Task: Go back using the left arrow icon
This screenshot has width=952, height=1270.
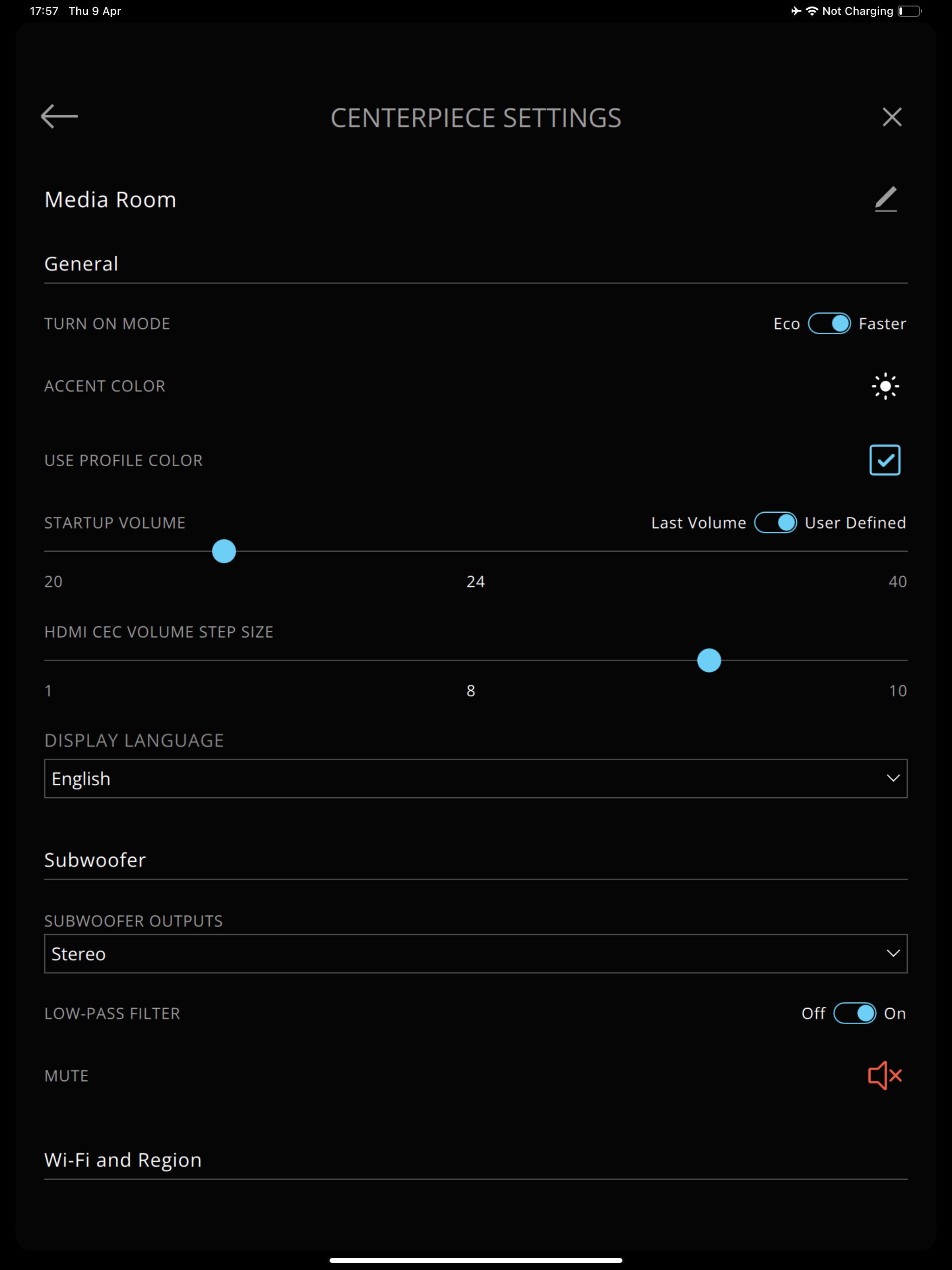Action: tap(59, 117)
